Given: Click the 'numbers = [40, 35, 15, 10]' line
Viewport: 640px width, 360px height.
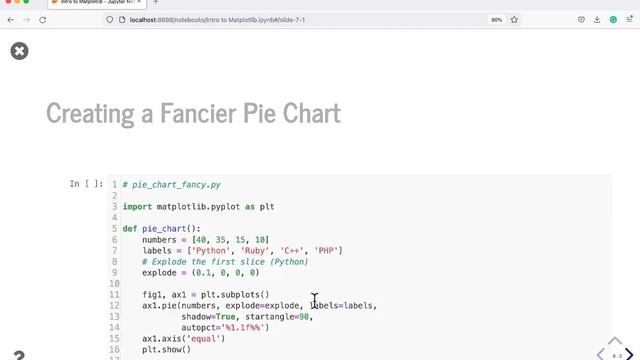Looking at the screenshot, I should (x=206, y=240).
